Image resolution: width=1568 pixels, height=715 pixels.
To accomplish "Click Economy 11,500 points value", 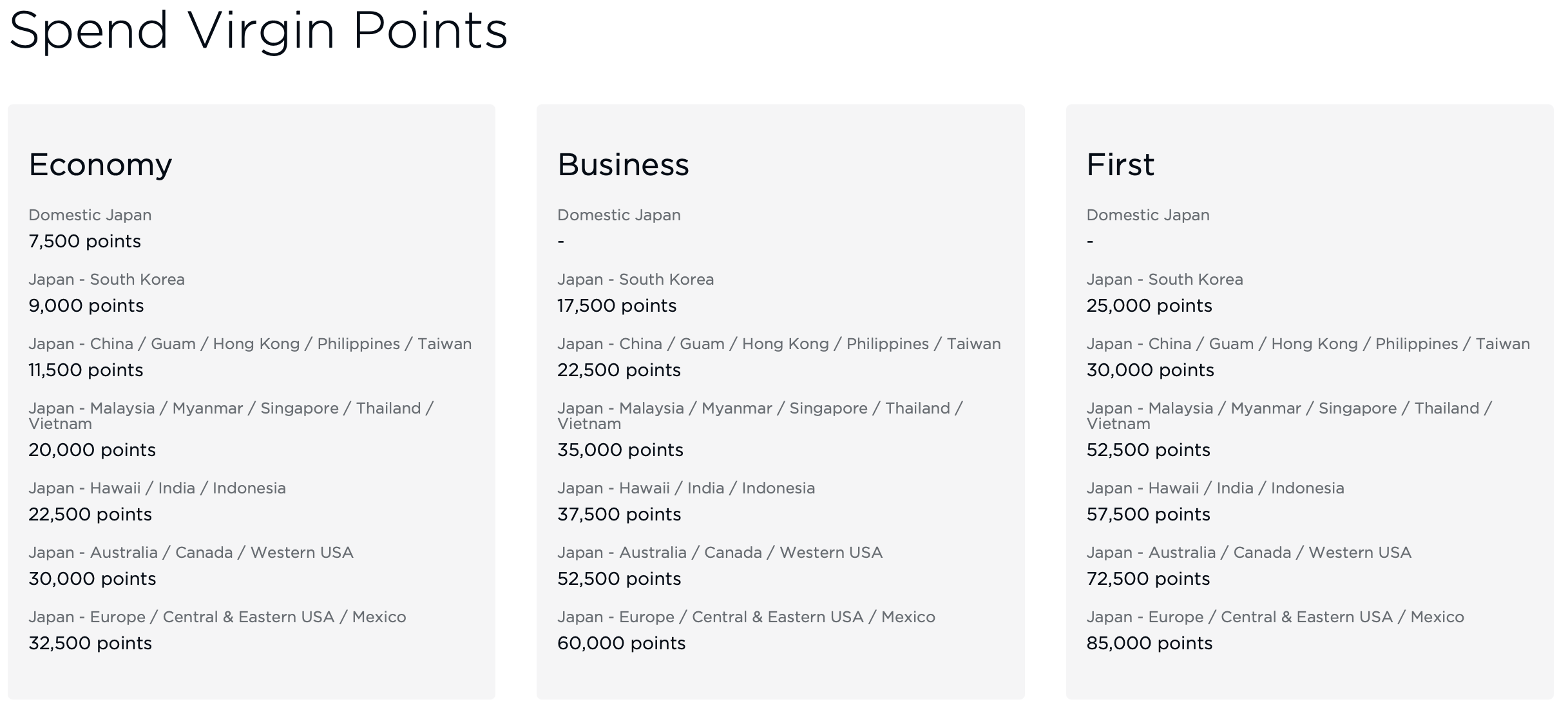I will pyautogui.click(x=86, y=370).
